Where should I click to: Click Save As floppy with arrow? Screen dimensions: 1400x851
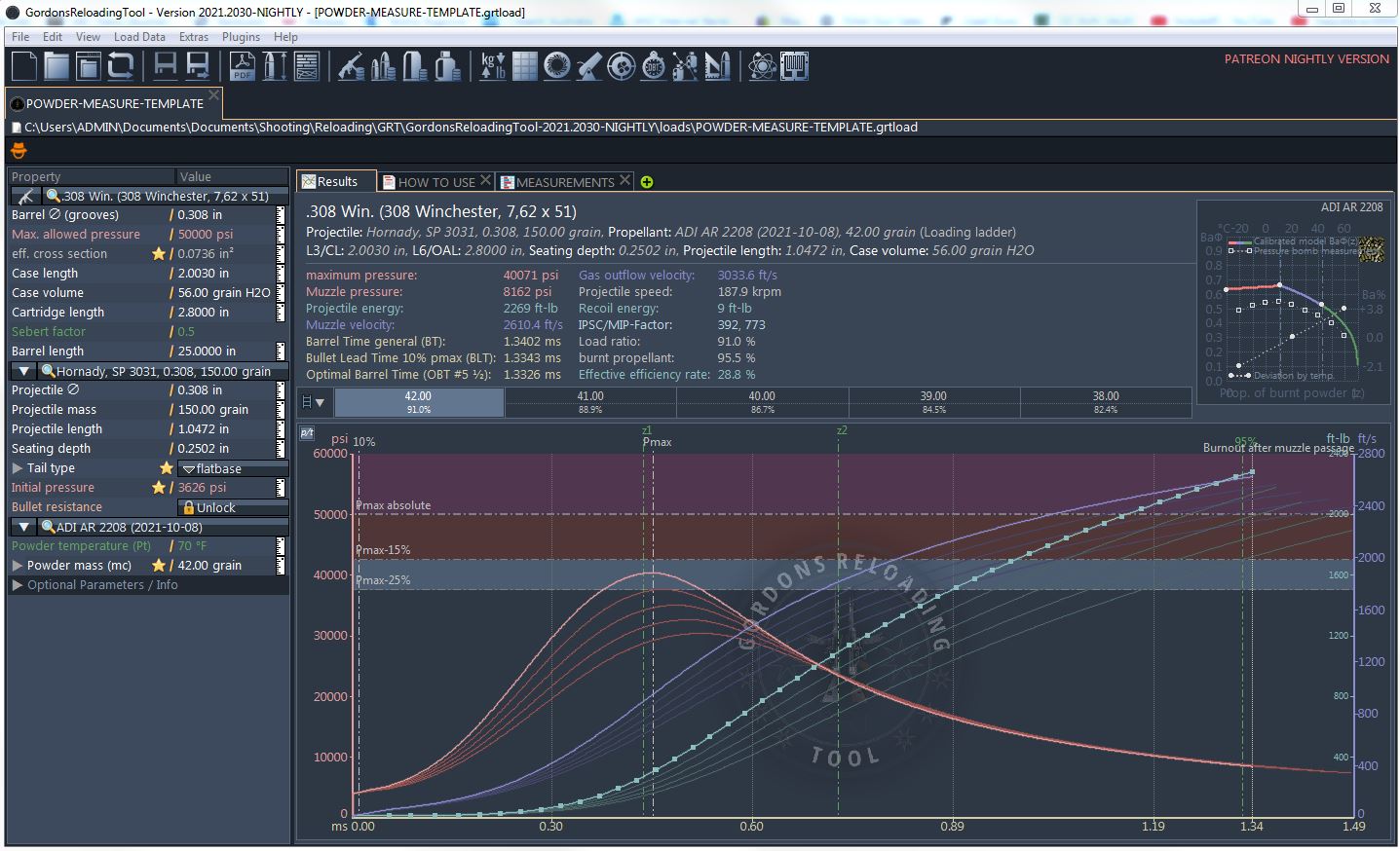198,66
